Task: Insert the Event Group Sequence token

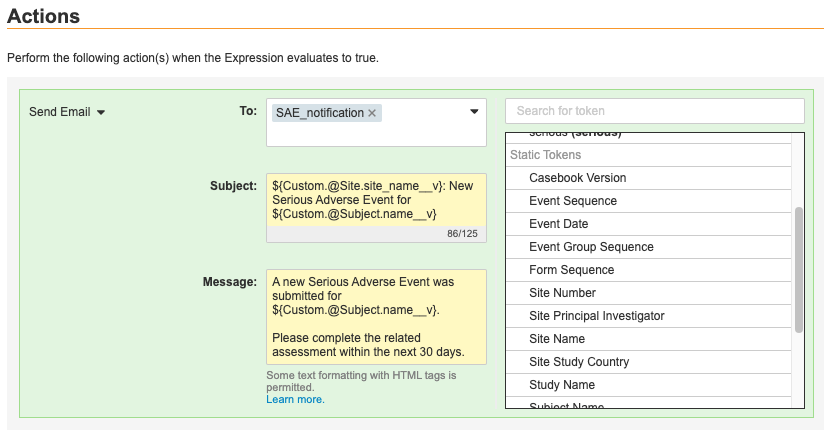Action: tap(591, 247)
